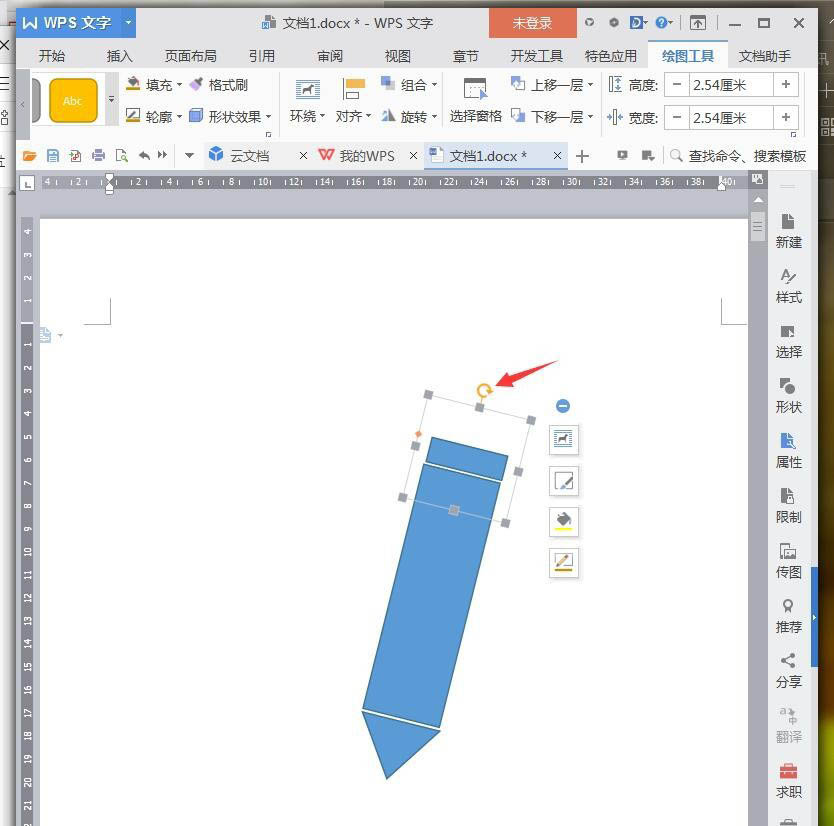Screen dimensions: 834x826
Task: Click the shape rotation handle
Action: tap(483, 391)
